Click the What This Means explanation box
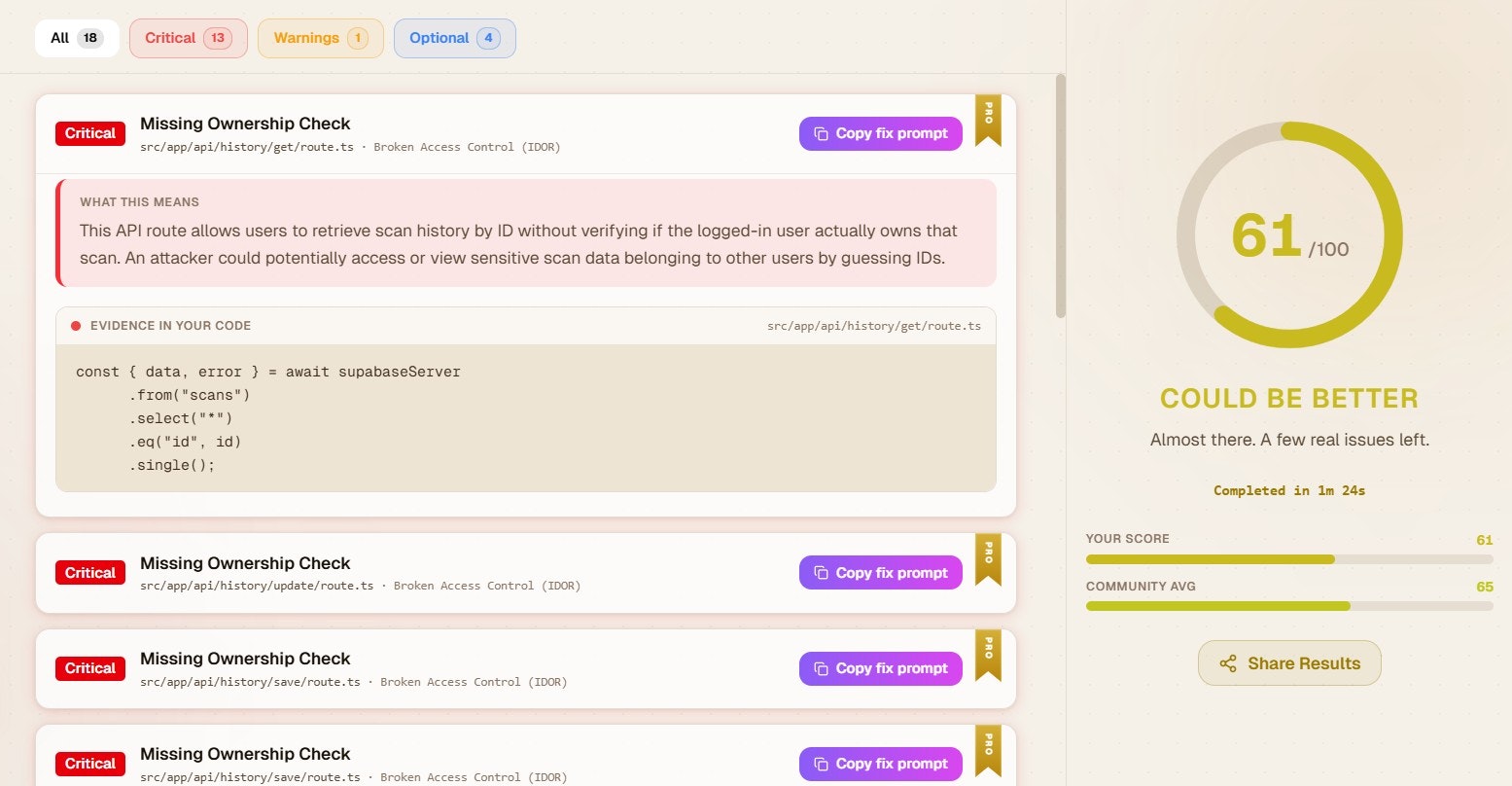This screenshot has height=786, width=1512. coord(526,232)
